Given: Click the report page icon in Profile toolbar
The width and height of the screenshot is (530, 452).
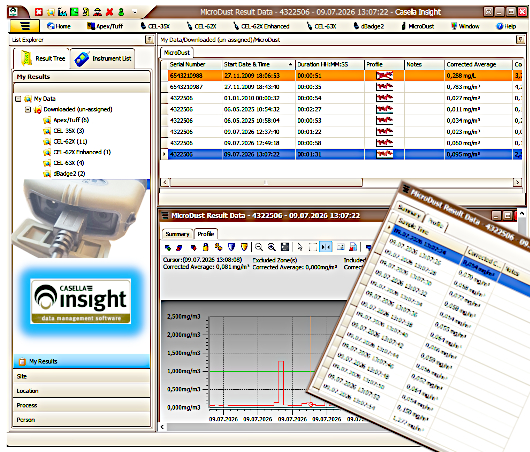Looking at the screenshot, I should click(x=353, y=247).
